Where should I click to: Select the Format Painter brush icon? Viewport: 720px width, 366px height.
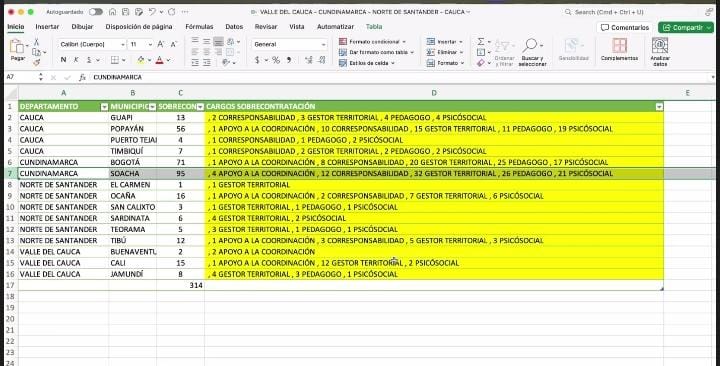pyautogui.click(x=36, y=62)
